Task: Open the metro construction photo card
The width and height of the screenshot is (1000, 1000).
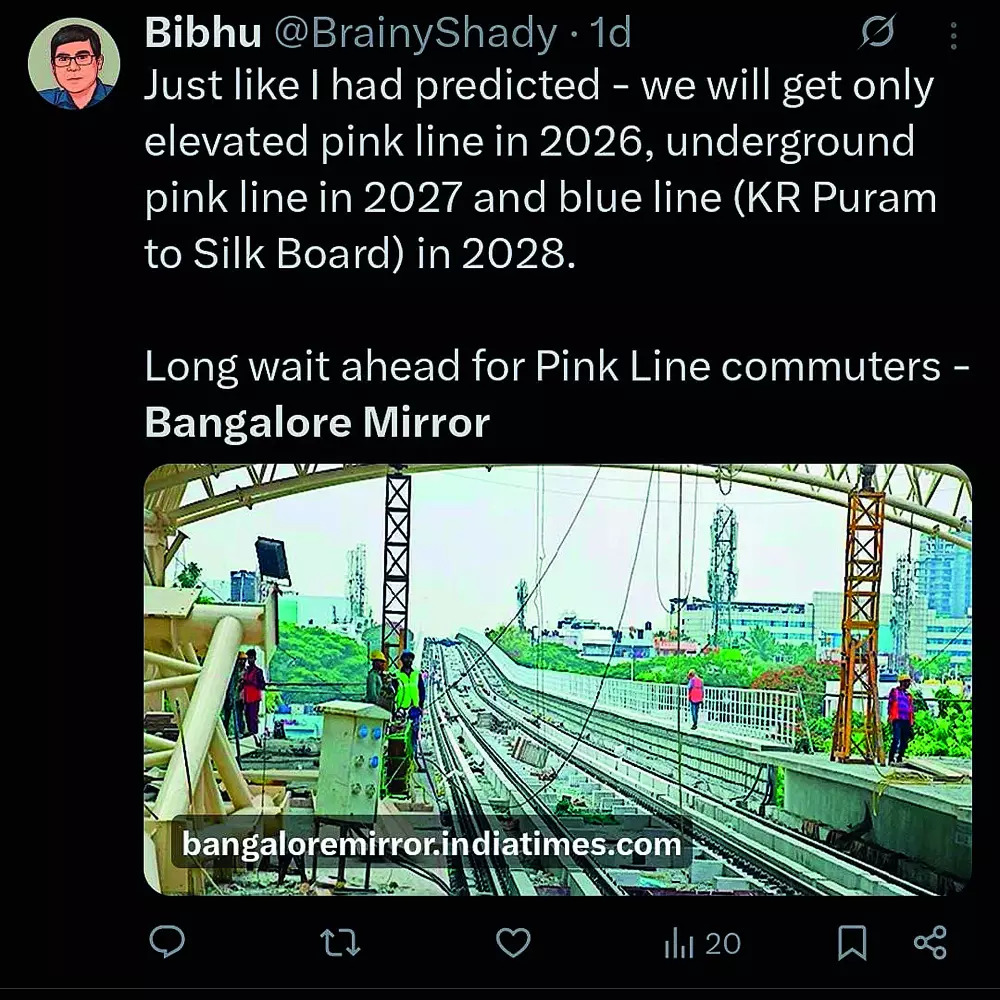Action: click(x=558, y=680)
